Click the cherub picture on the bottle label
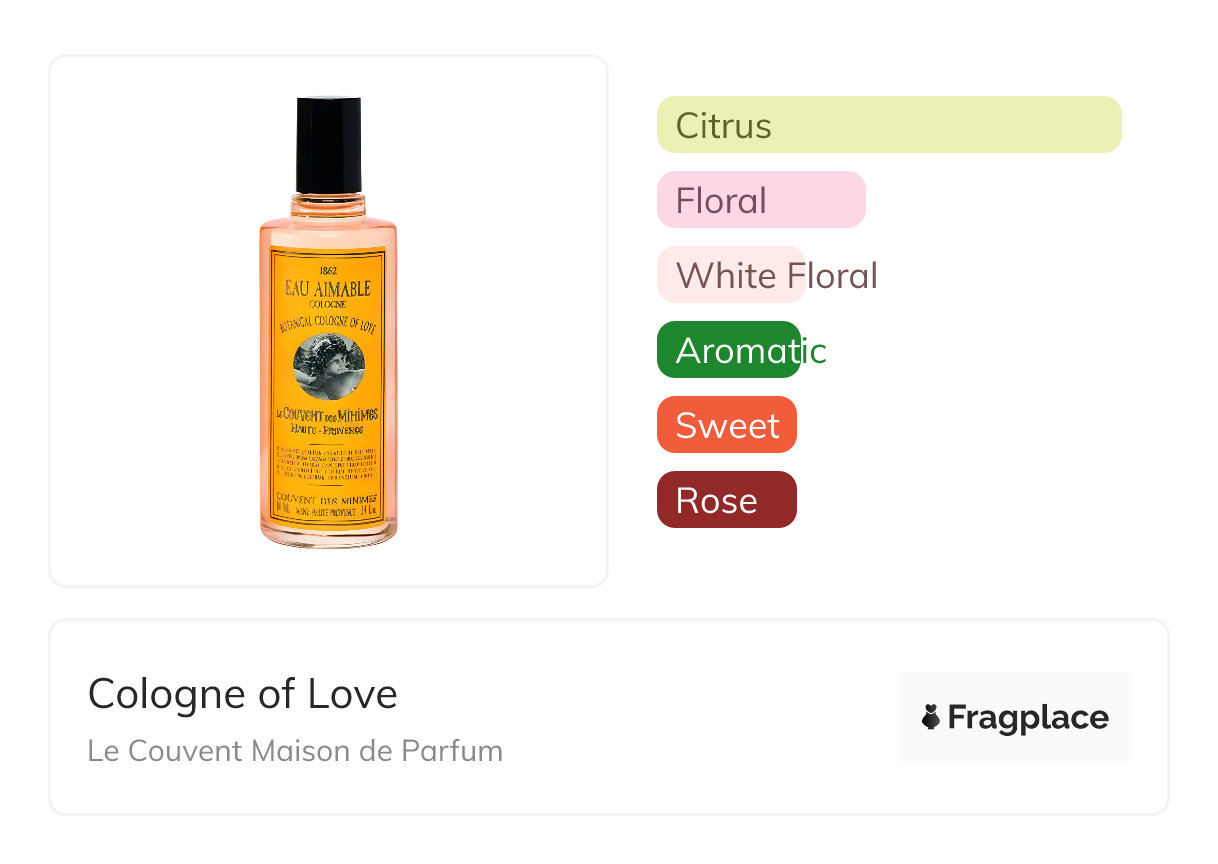 (x=328, y=367)
